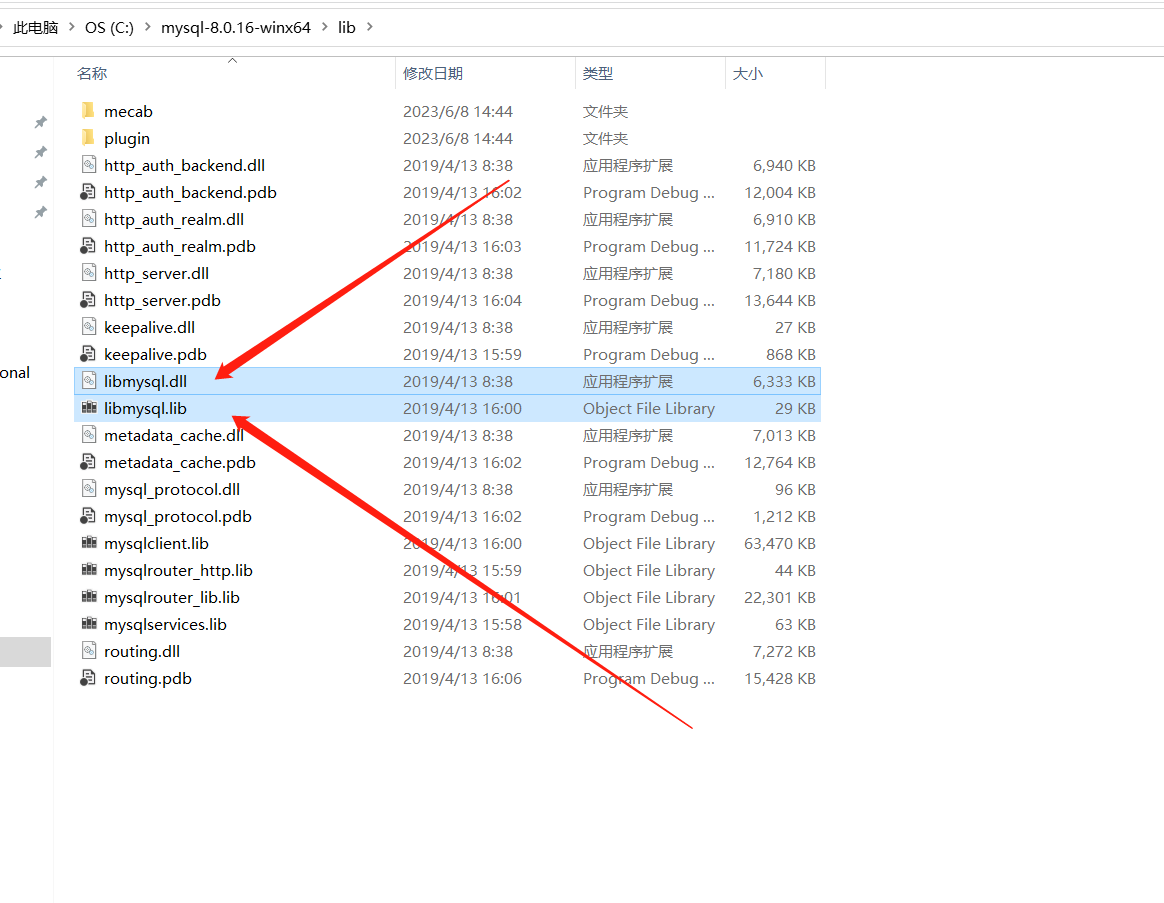
Task: Select http_server.dll file icon
Action: 88,273
